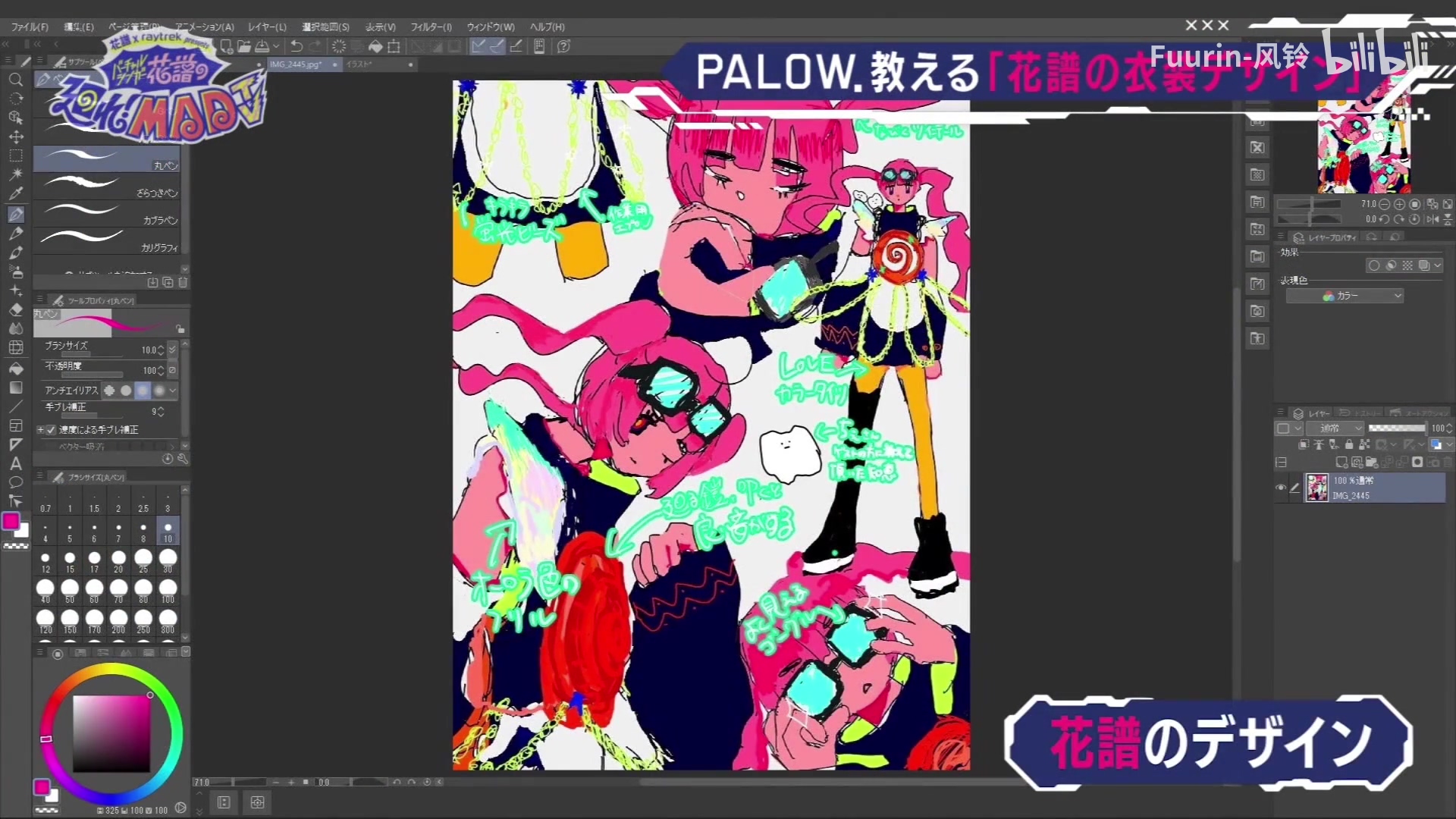The width and height of the screenshot is (1456, 819).
Task: Pick the Text tool
Action: click(16, 463)
